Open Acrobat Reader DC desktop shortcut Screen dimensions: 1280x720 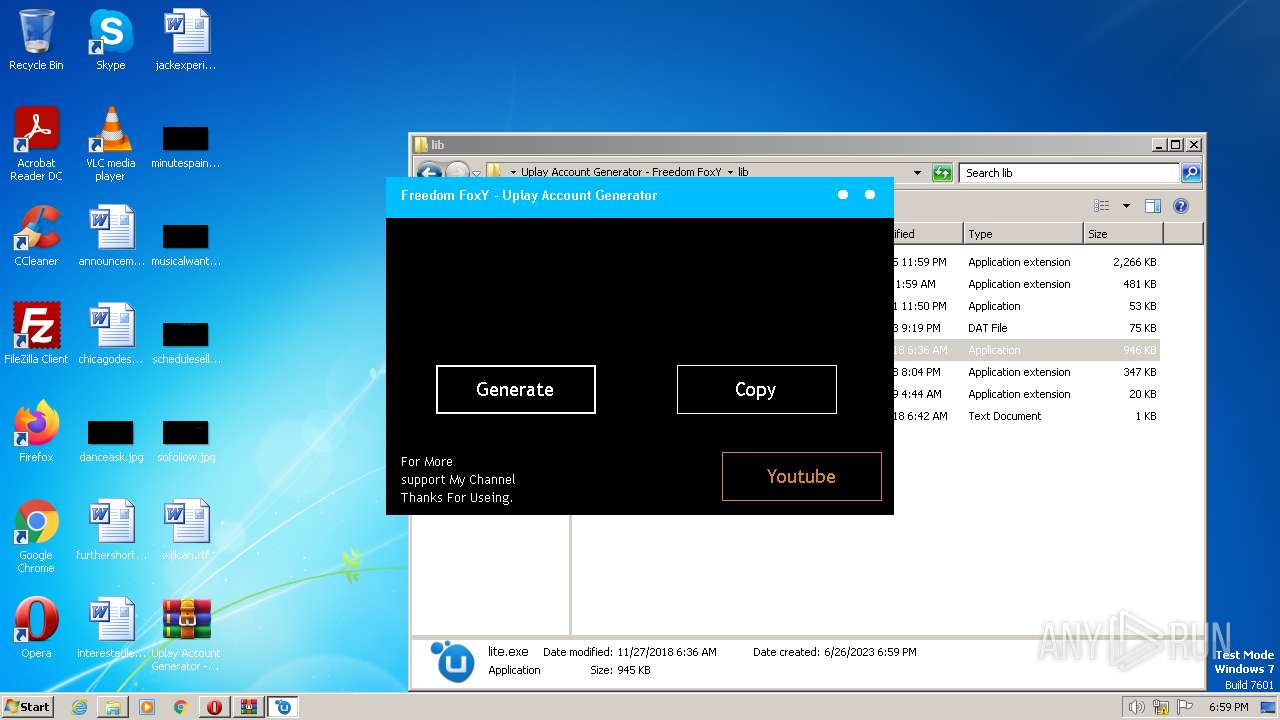36,144
